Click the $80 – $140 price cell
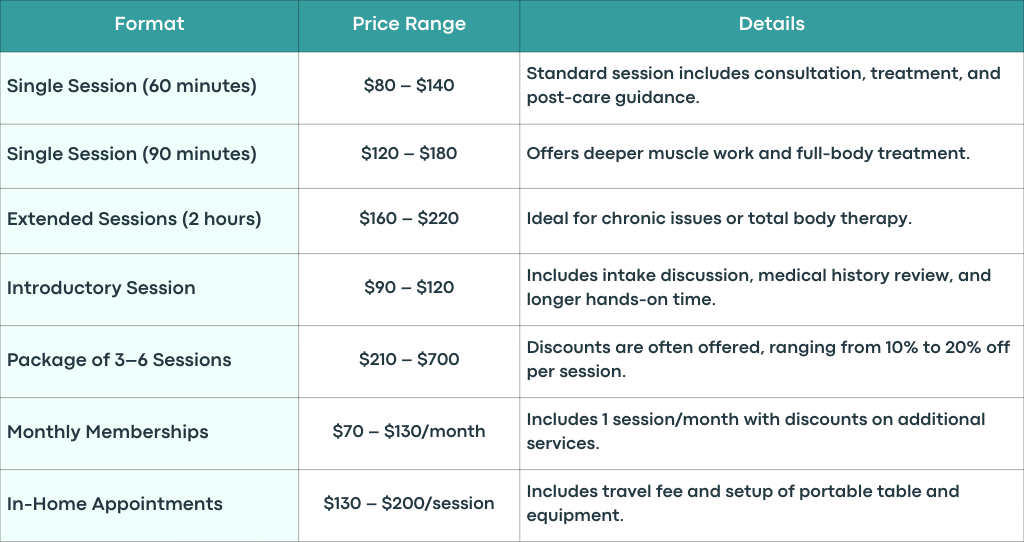 pos(409,88)
